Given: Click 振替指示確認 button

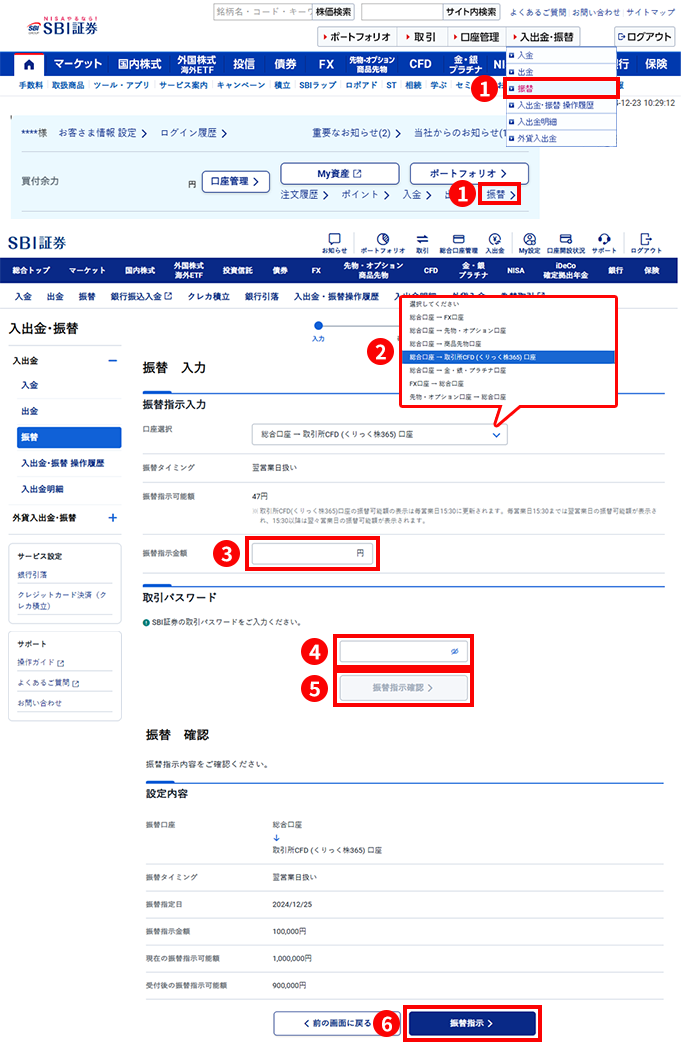Looking at the screenshot, I should click(x=403, y=688).
